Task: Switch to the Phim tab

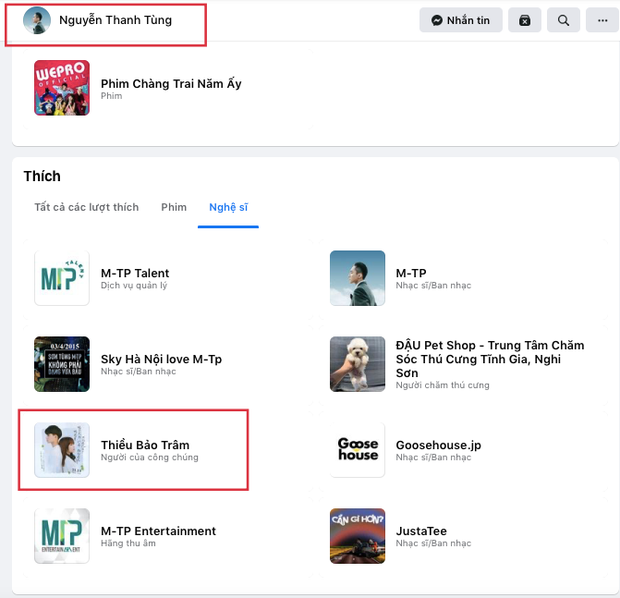Action: 174,207
